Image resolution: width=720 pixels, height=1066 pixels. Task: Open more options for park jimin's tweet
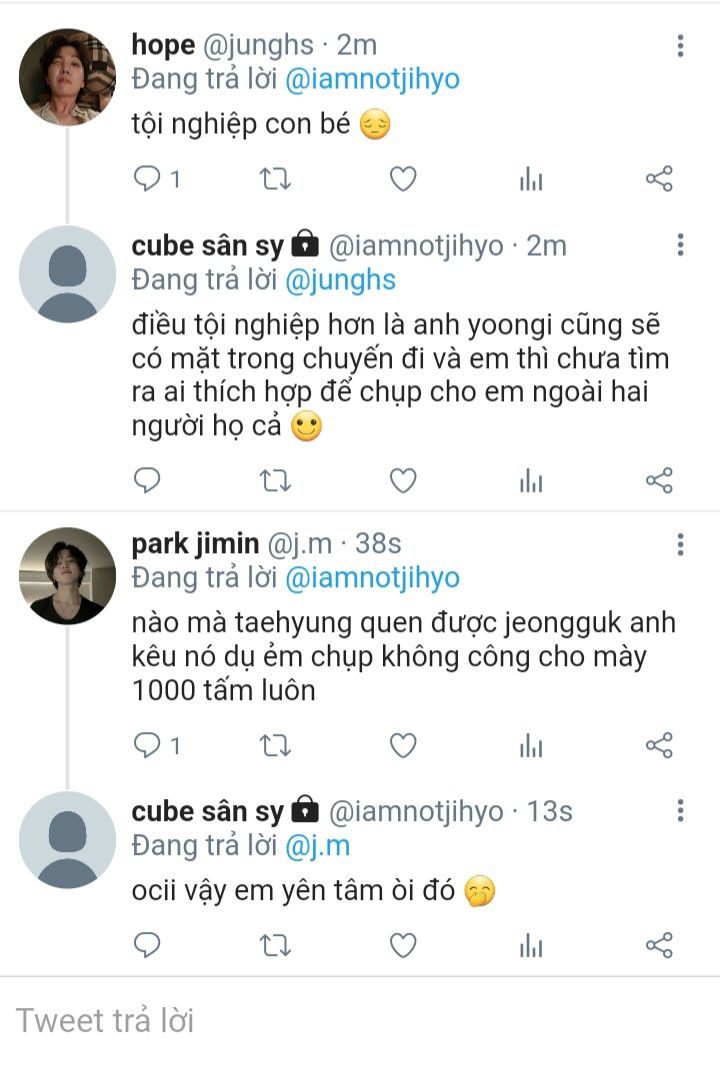point(680,544)
